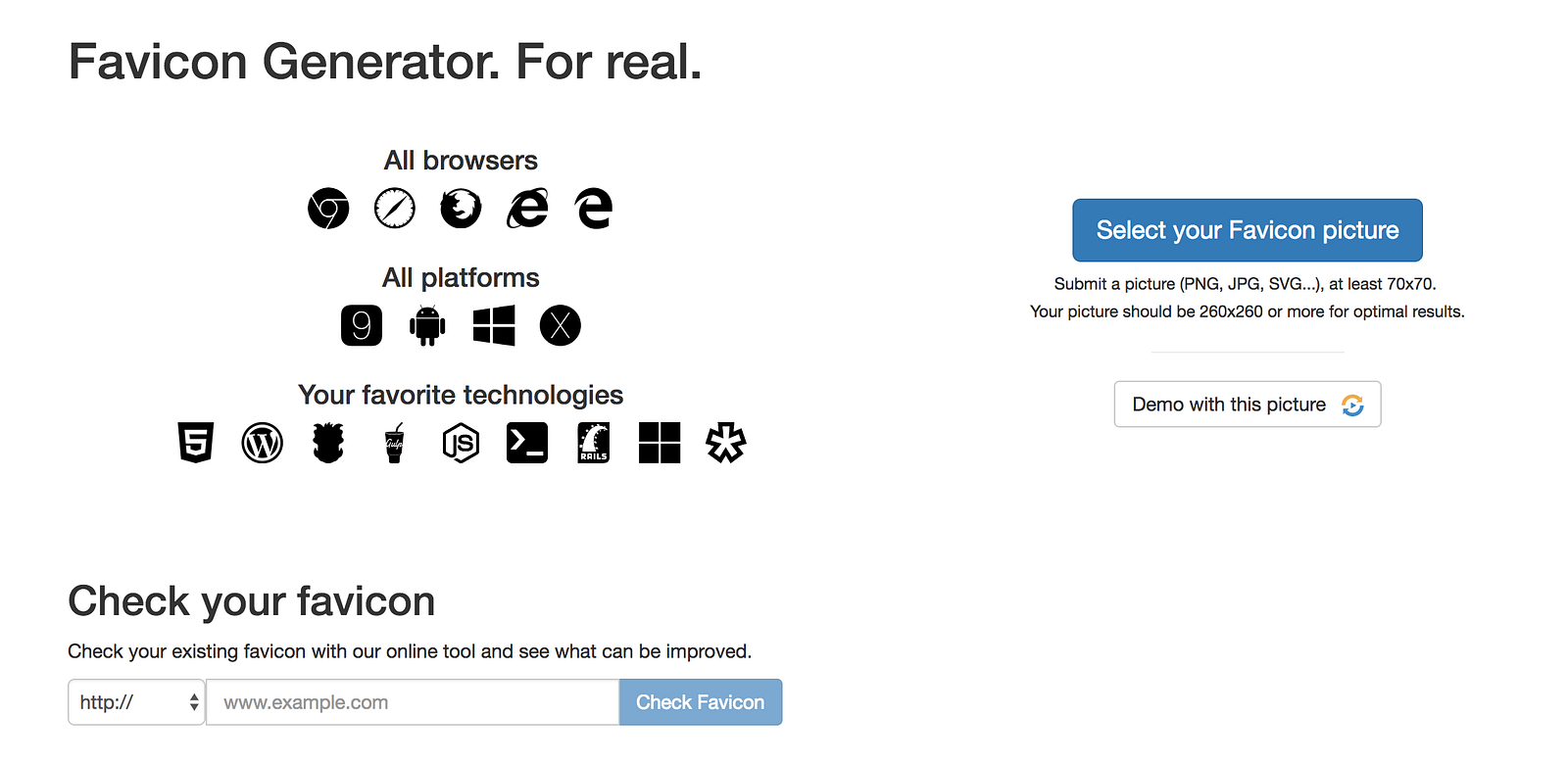Screen dimensions: 1568x764
Task: Click the command line terminal icon
Action: (527, 443)
